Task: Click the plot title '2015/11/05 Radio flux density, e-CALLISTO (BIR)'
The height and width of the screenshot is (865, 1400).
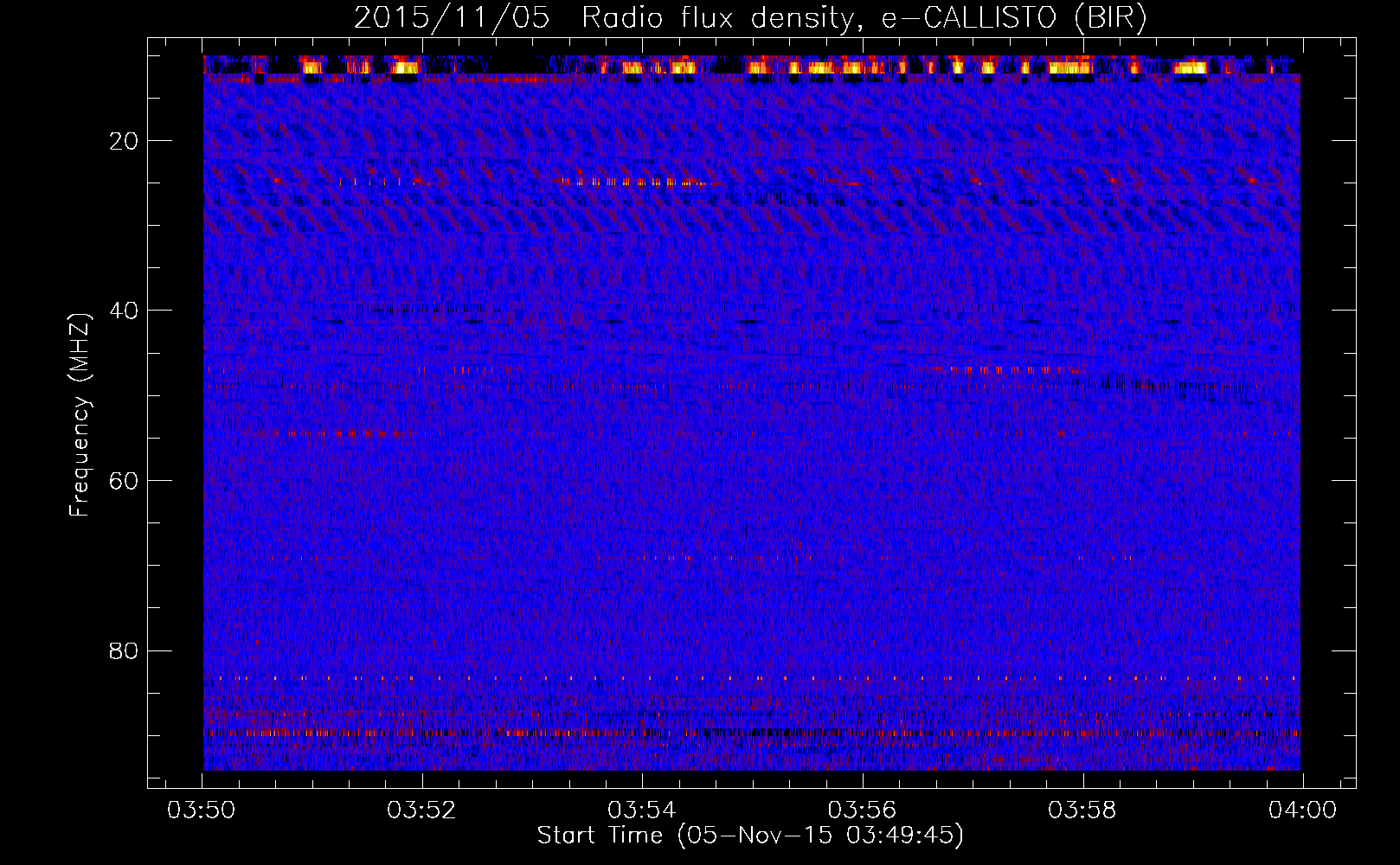Action: (x=750, y=18)
